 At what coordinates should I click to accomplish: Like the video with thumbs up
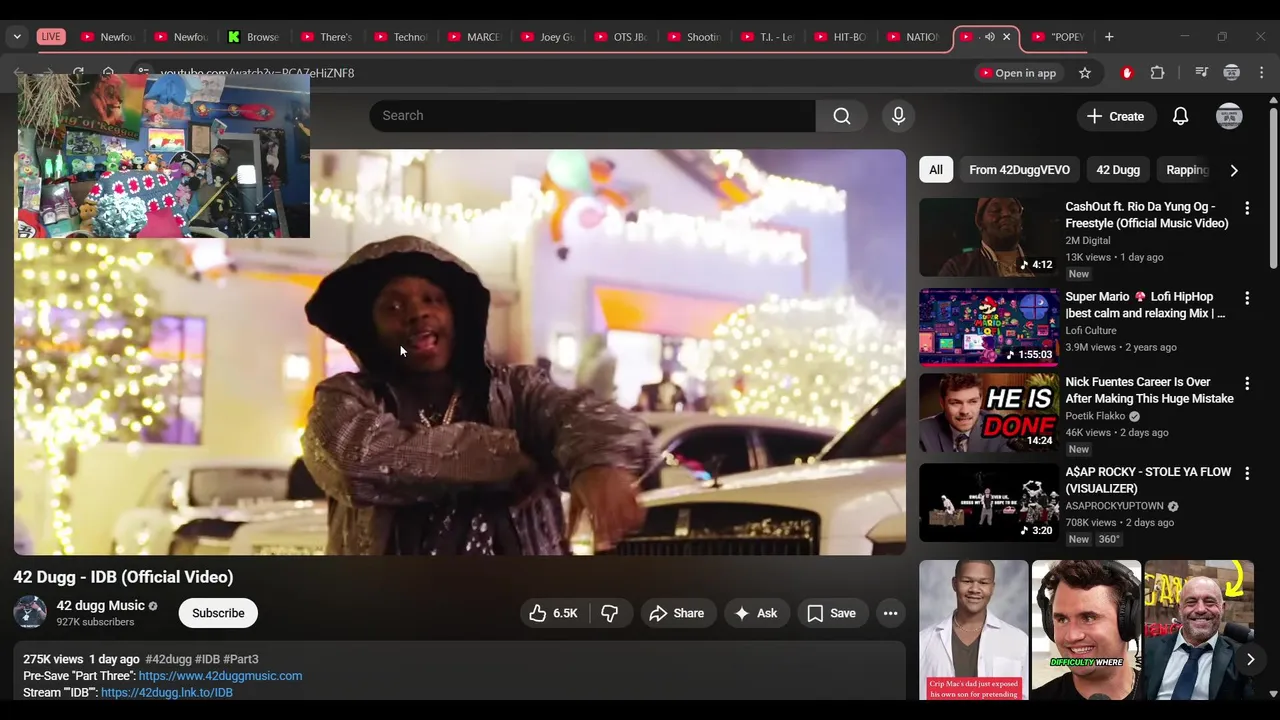pyautogui.click(x=555, y=613)
